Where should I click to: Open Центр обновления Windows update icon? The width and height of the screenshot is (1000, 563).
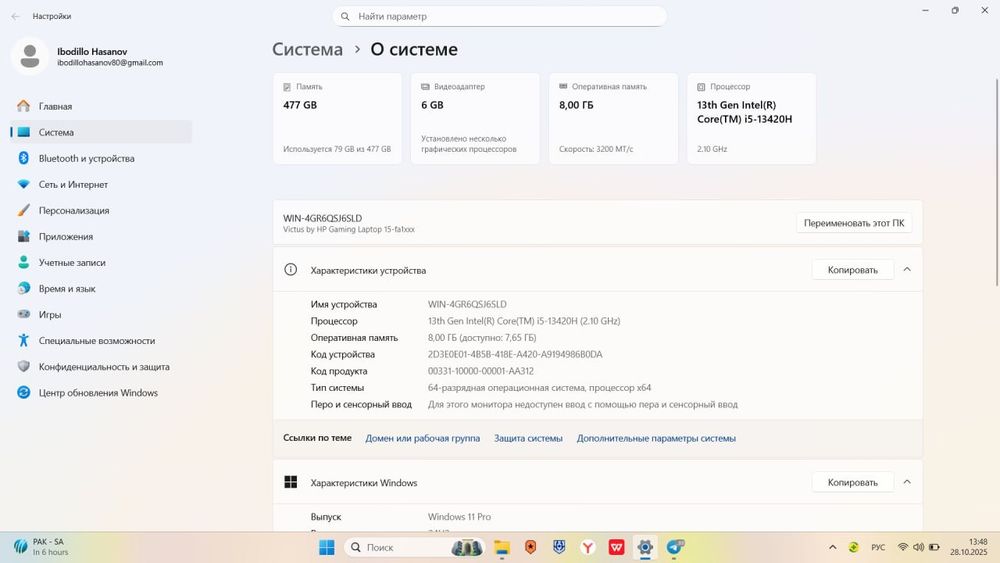click(x=24, y=393)
